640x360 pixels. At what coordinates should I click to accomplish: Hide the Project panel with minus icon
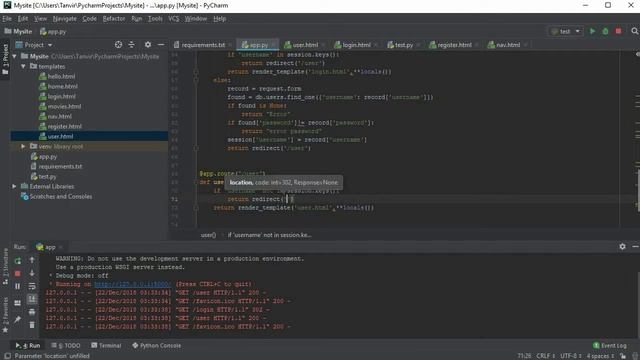[161, 44]
